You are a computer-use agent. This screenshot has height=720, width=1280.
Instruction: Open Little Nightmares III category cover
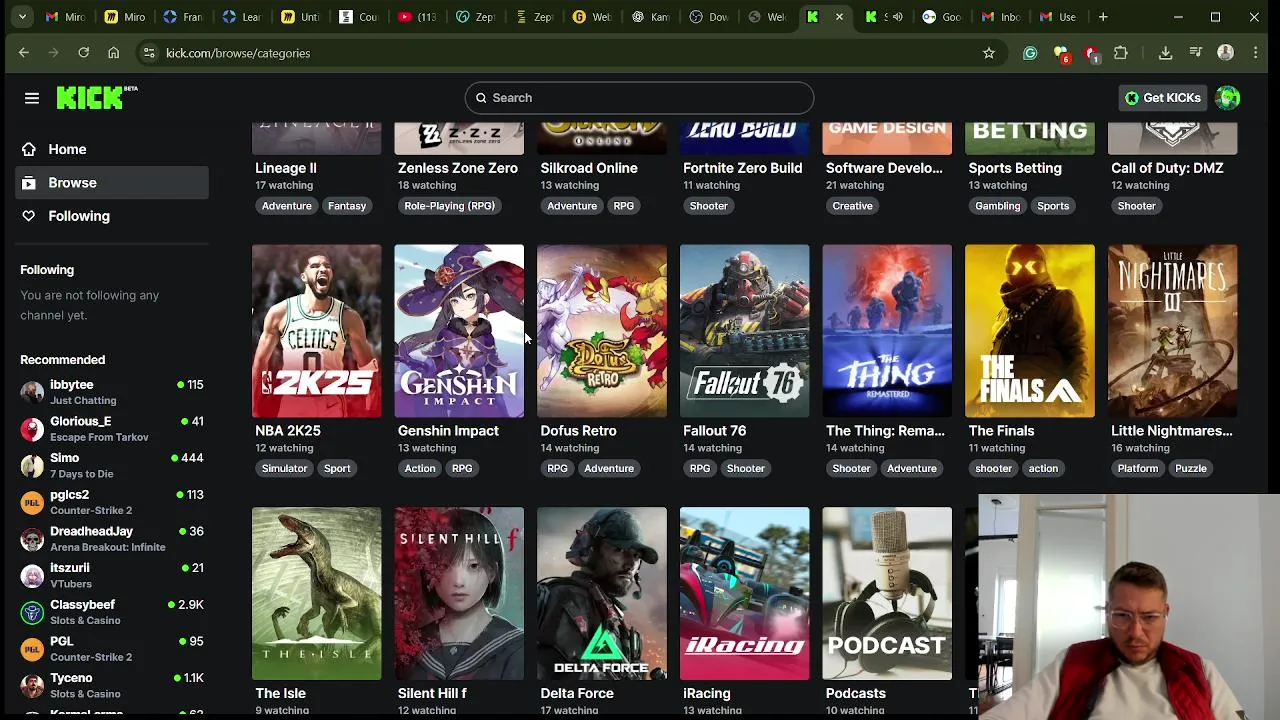tap(1173, 331)
